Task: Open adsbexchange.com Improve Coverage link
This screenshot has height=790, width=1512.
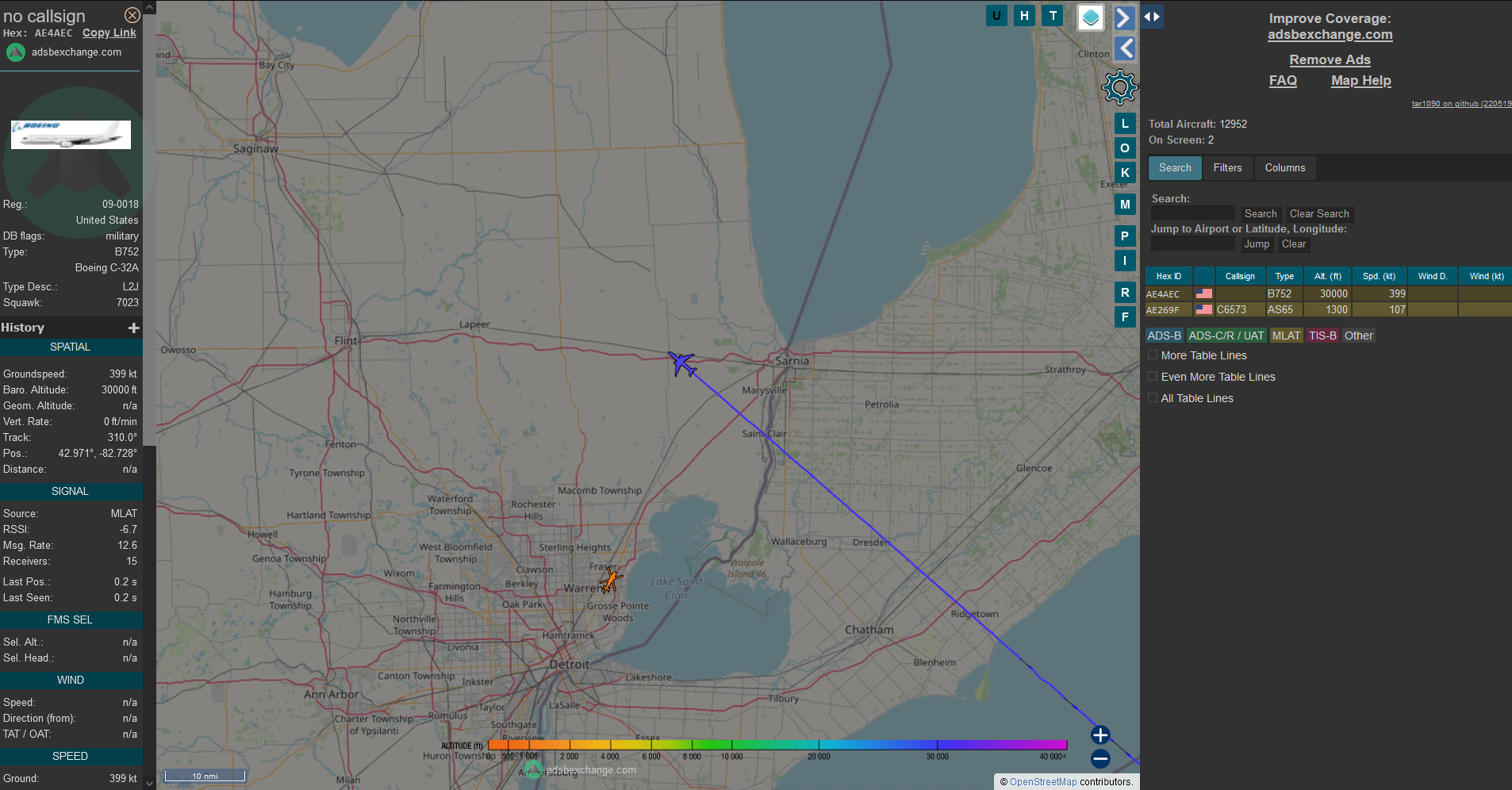Action: pos(1330,35)
